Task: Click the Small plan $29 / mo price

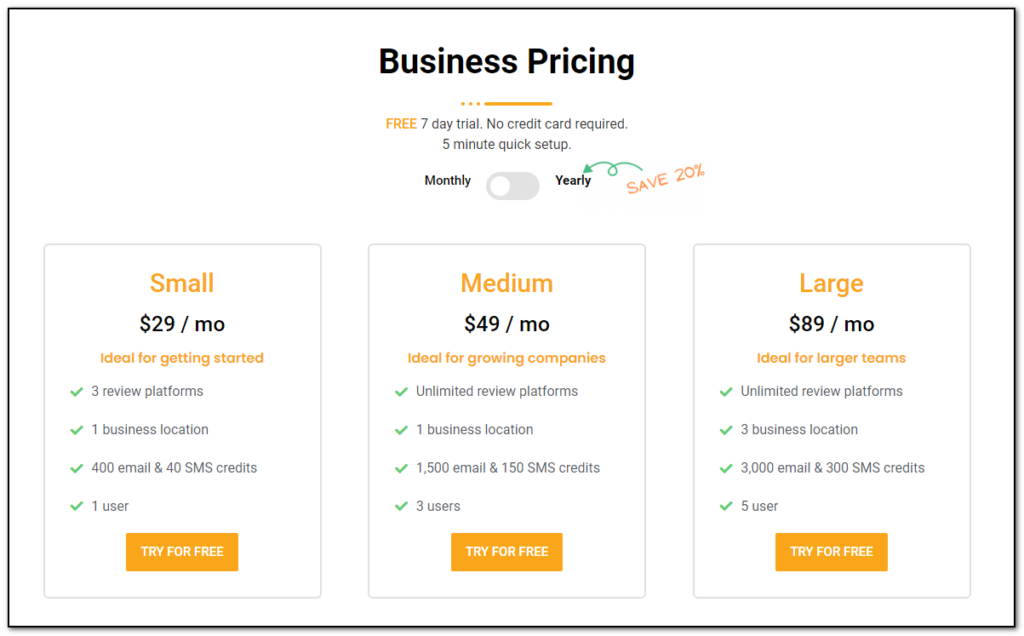Action: click(x=182, y=324)
